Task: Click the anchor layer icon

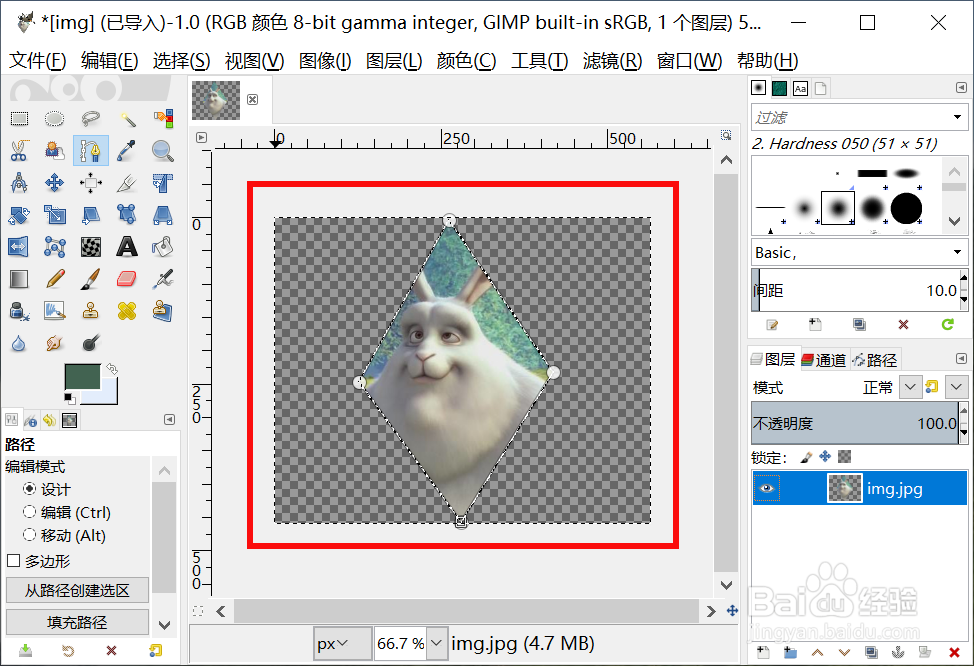Action: click(x=897, y=652)
